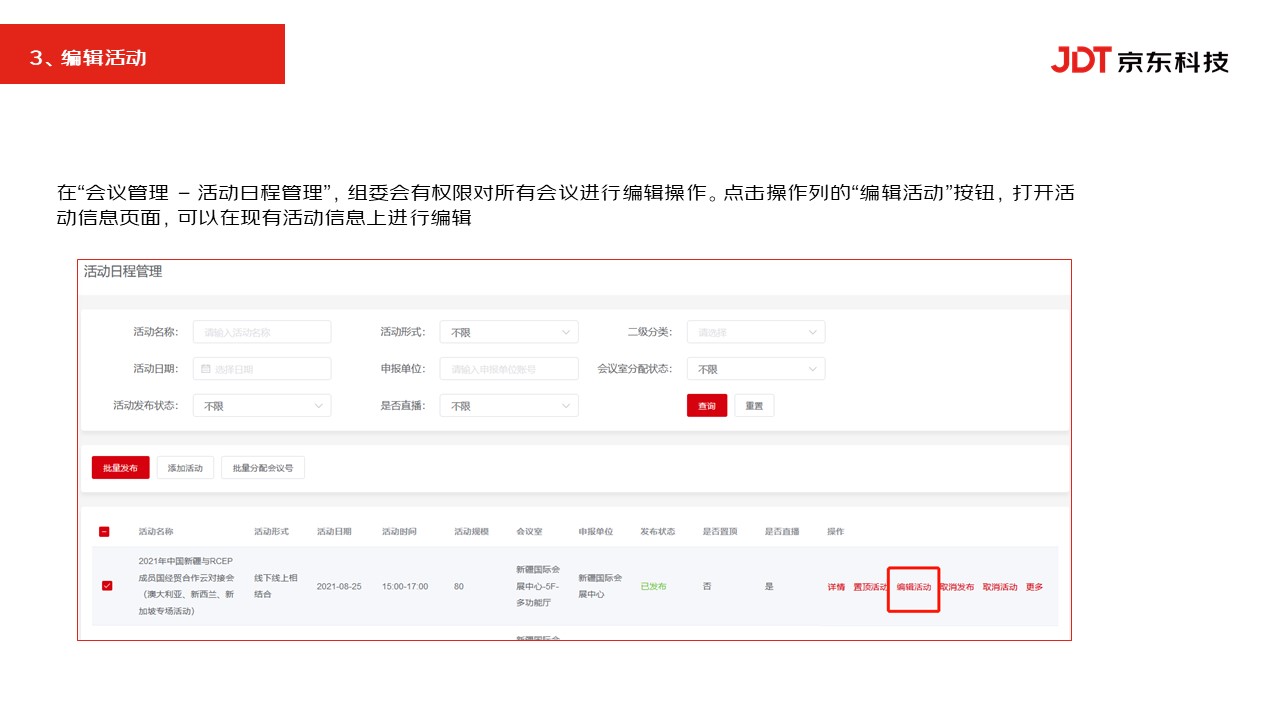
Task: Open the 更多 actions link
Action: [x=1034, y=587]
